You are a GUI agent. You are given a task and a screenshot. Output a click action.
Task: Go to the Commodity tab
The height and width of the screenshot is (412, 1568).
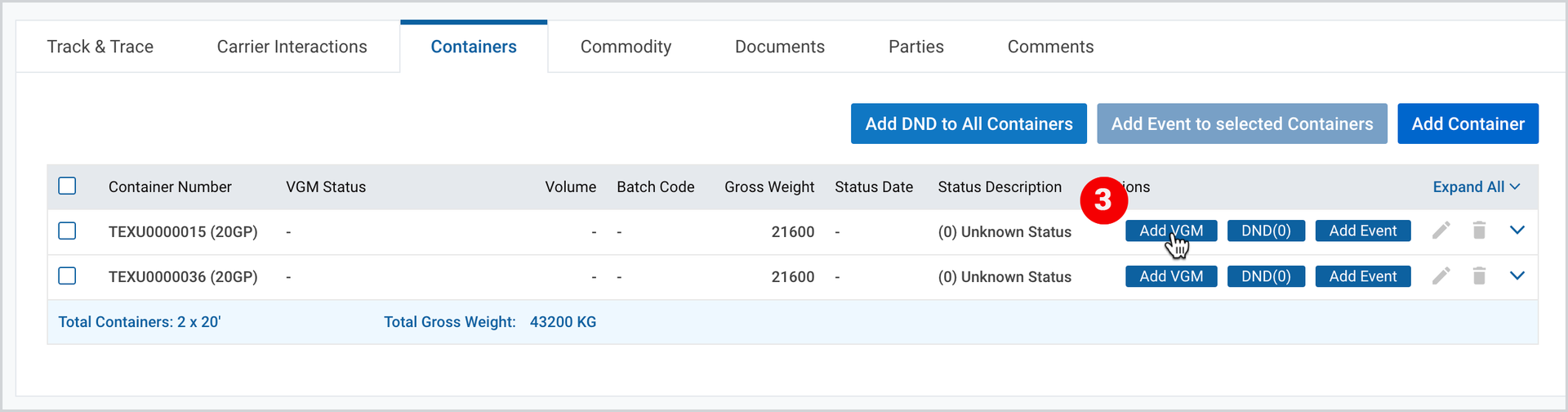626,47
